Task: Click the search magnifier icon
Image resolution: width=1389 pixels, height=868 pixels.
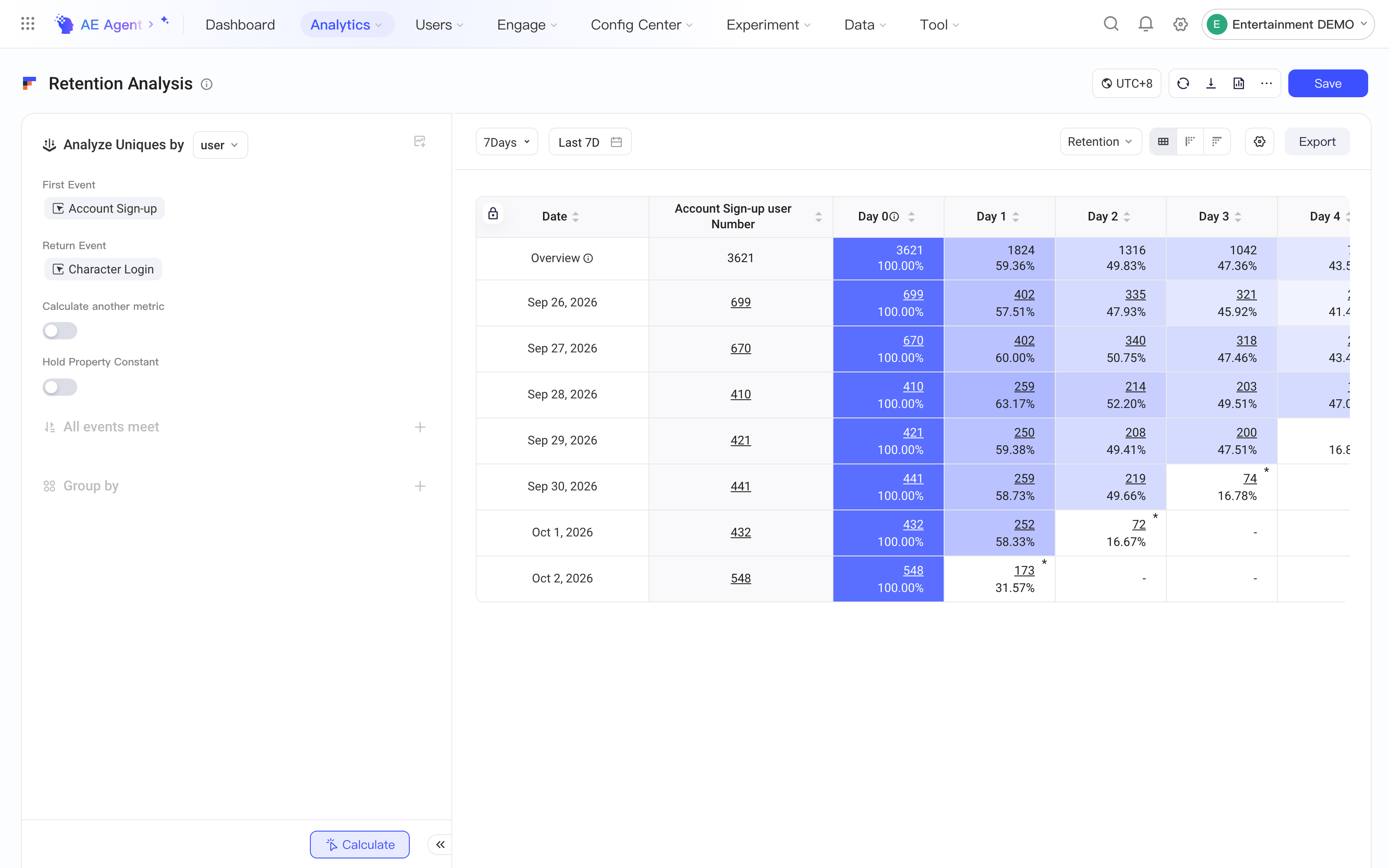Action: click(1111, 24)
